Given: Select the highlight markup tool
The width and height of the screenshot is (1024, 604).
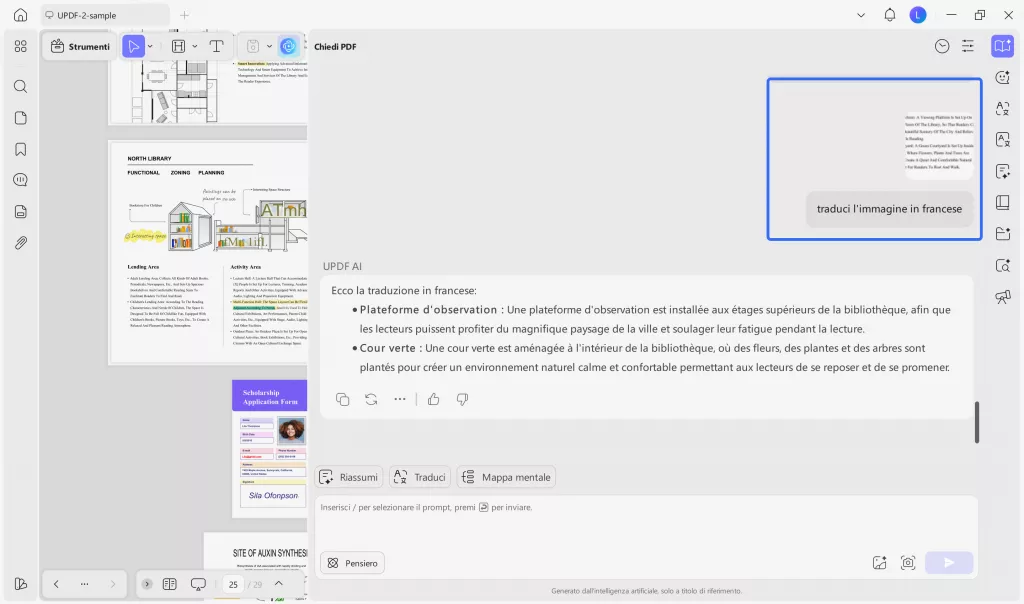Looking at the screenshot, I should tap(178, 46).
